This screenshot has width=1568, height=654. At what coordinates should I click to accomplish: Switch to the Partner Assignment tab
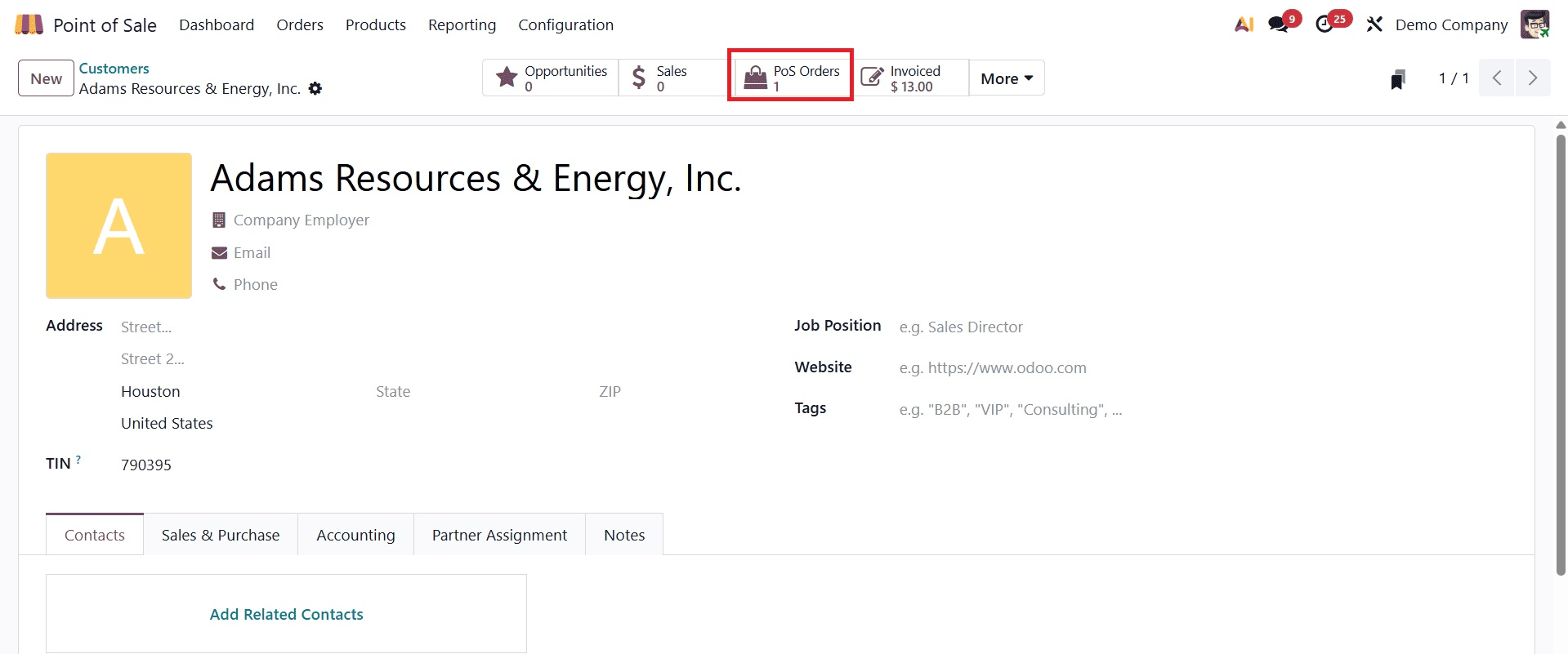coord(499,535)
